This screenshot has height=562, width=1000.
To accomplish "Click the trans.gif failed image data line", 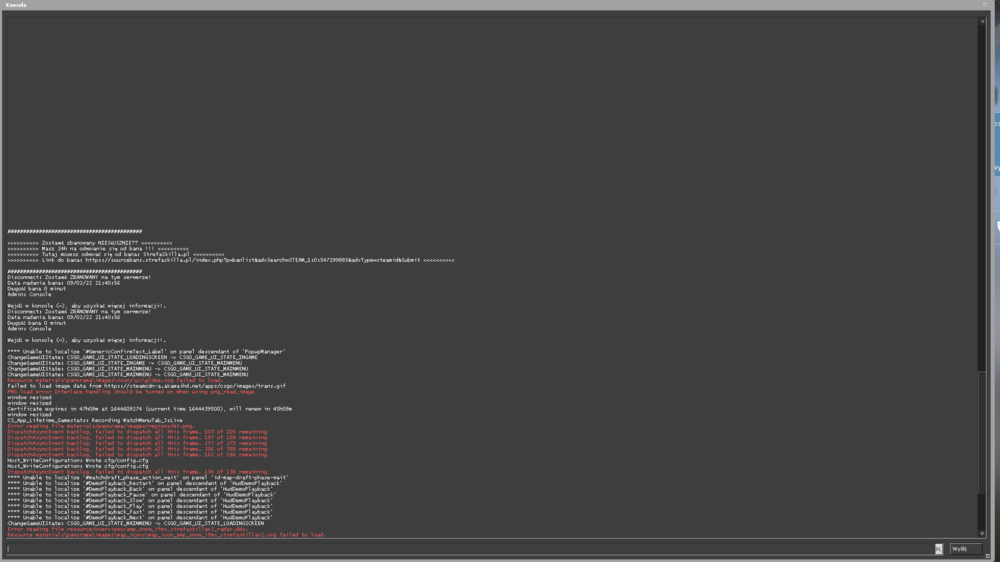I will pos(147,386).
